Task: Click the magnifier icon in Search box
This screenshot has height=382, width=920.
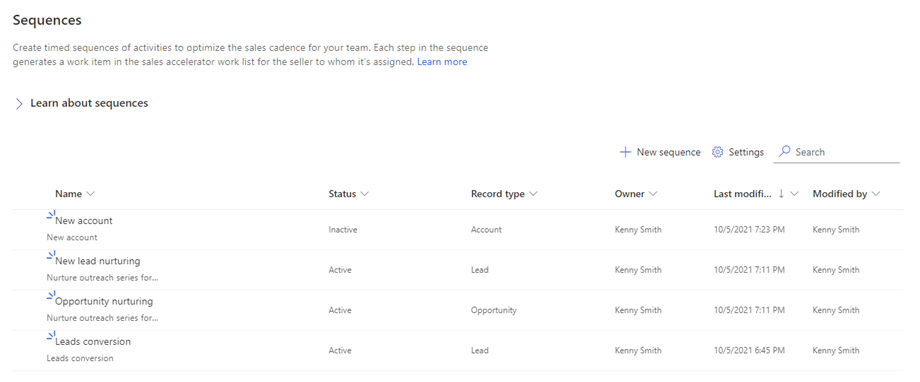Action: (x=784, y=151)
